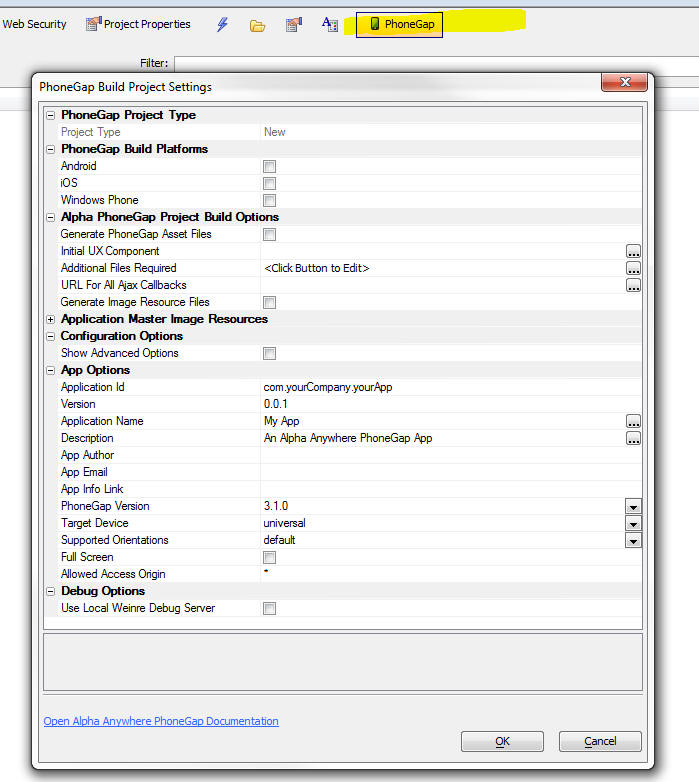Click the Version value 0.0.1
Image resolution: width=699 pixels, height=782 pixels.
click(275, 404)
